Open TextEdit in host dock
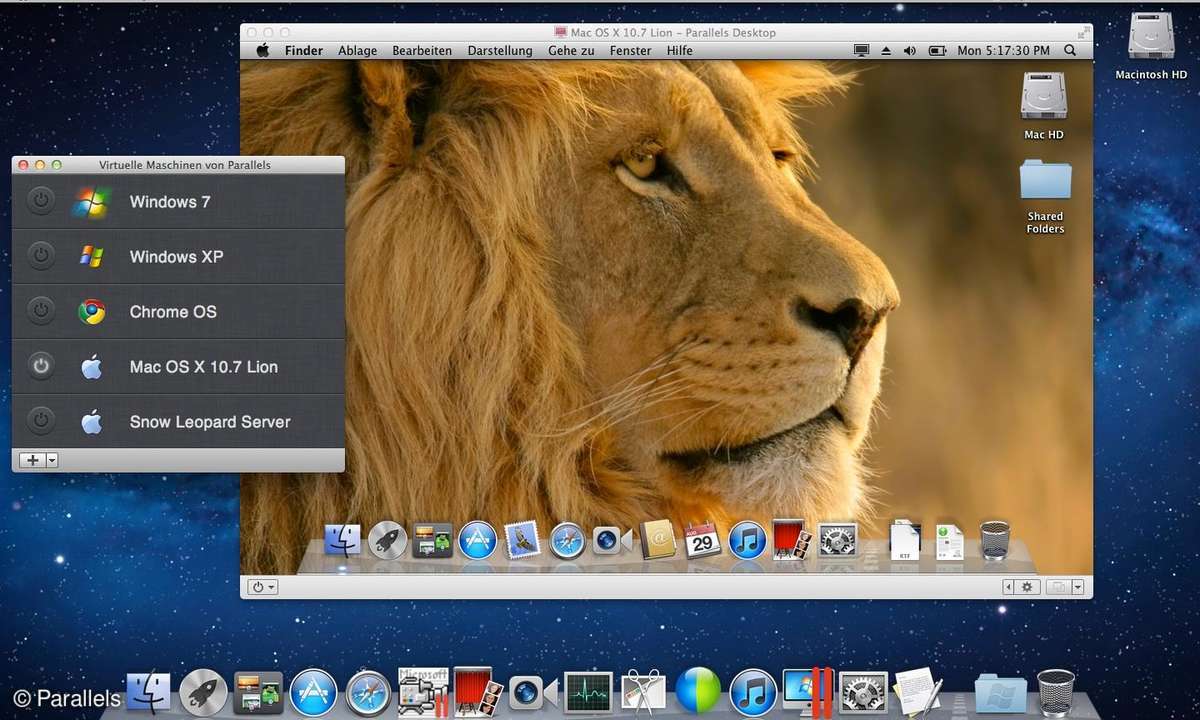Screen dimensions: 1200x720 click(x=918, y=691)
